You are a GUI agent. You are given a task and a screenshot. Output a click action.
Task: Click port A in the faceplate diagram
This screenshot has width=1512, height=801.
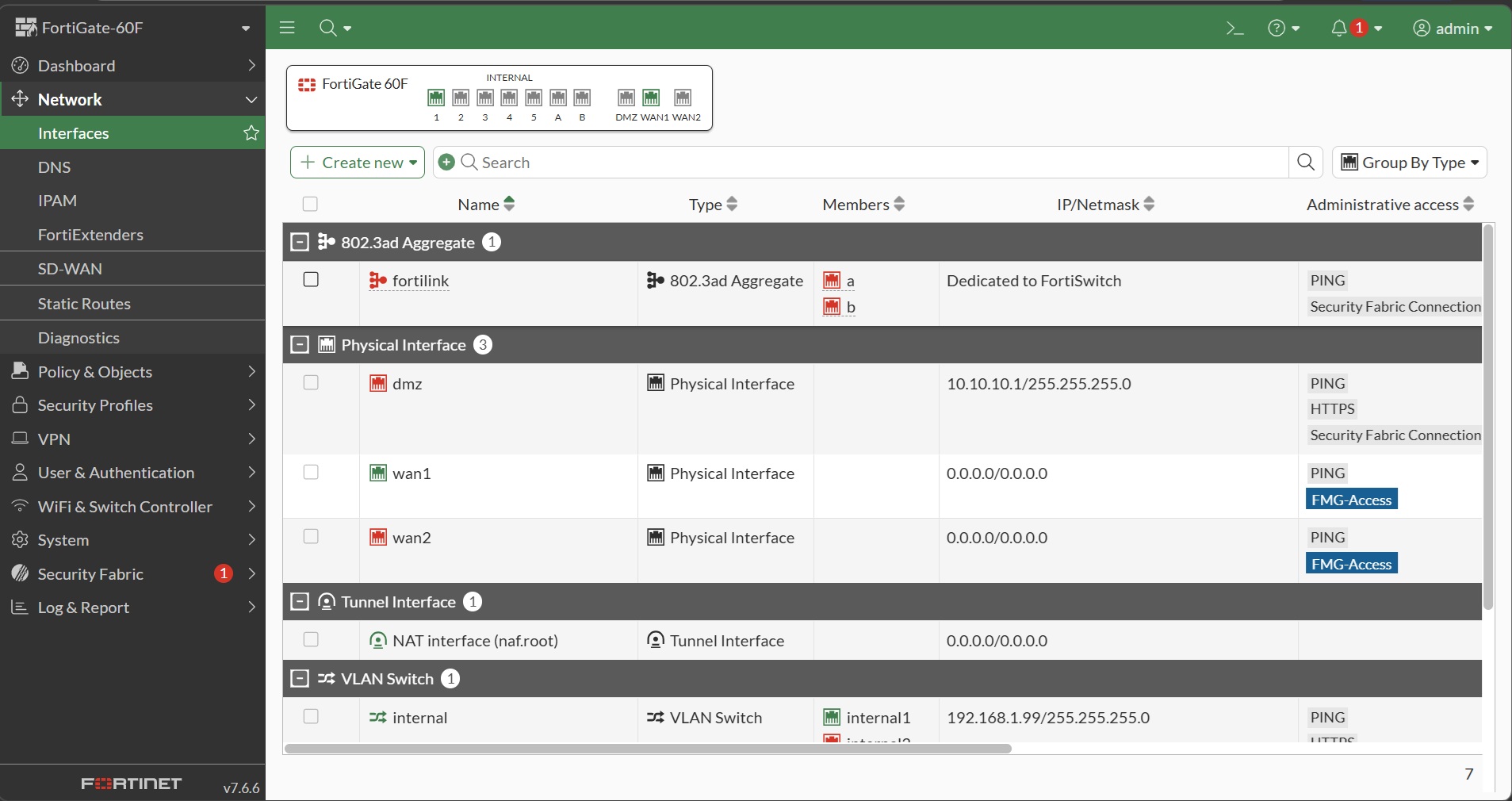point(558,98)
